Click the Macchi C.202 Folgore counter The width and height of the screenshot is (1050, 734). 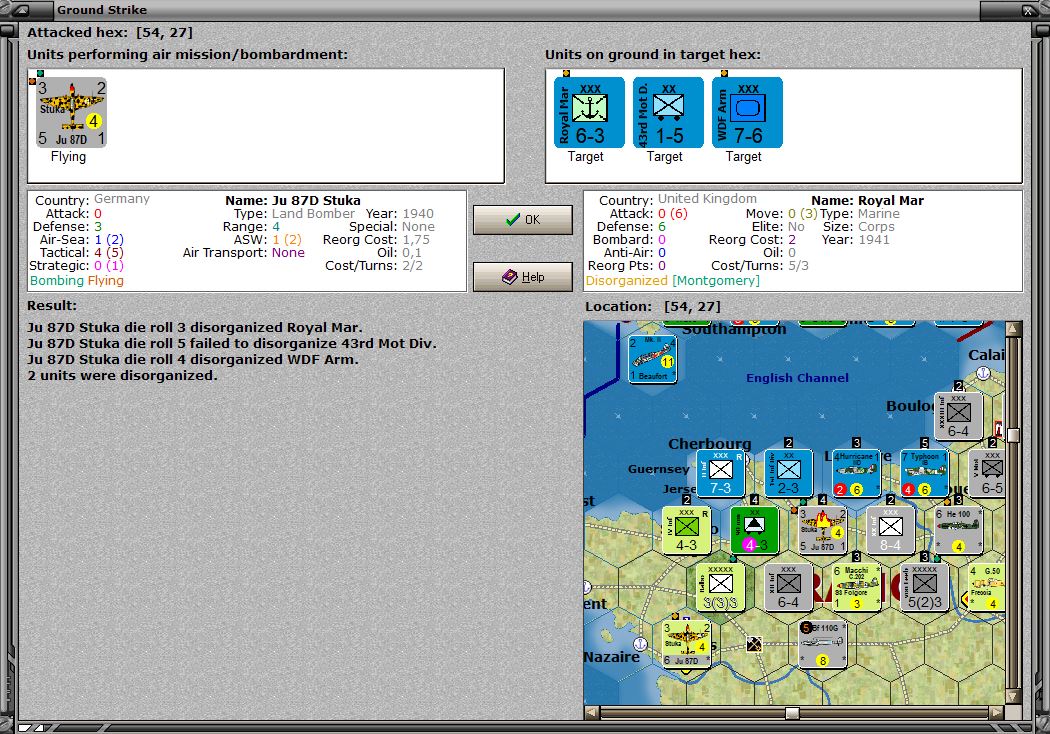click(856, 587)
